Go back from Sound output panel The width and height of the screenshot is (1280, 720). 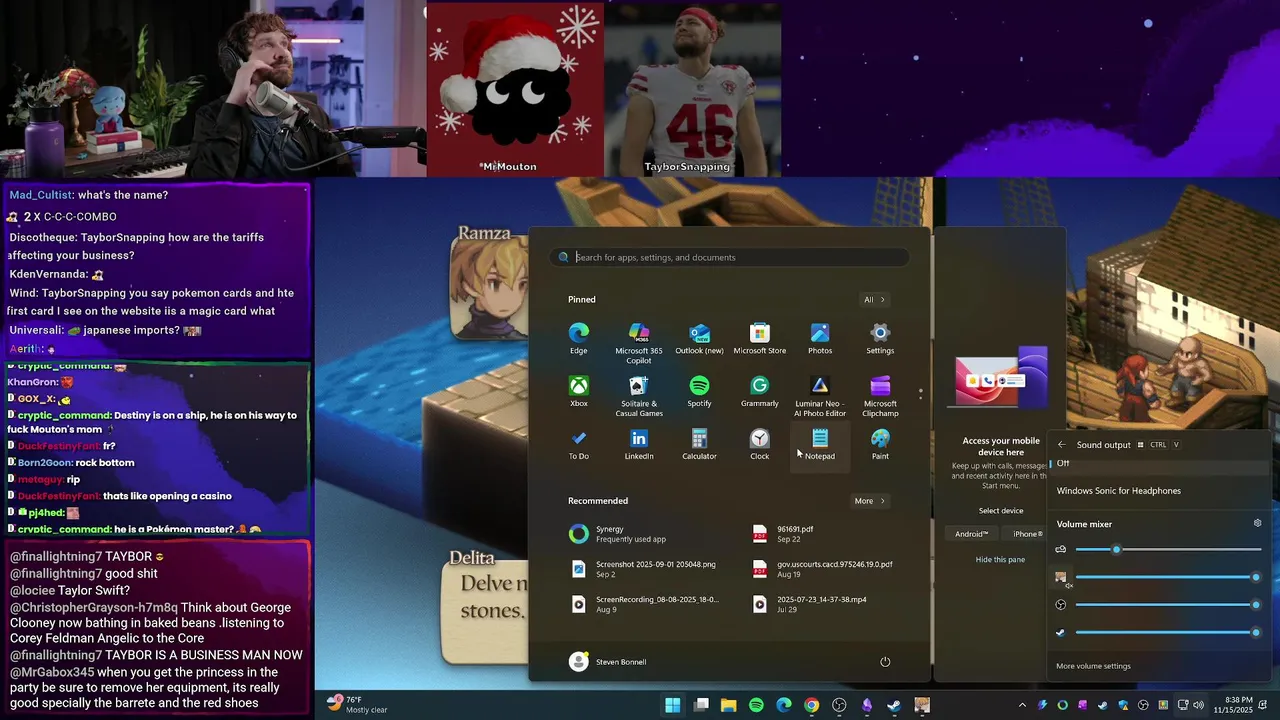click(1062, 445)
